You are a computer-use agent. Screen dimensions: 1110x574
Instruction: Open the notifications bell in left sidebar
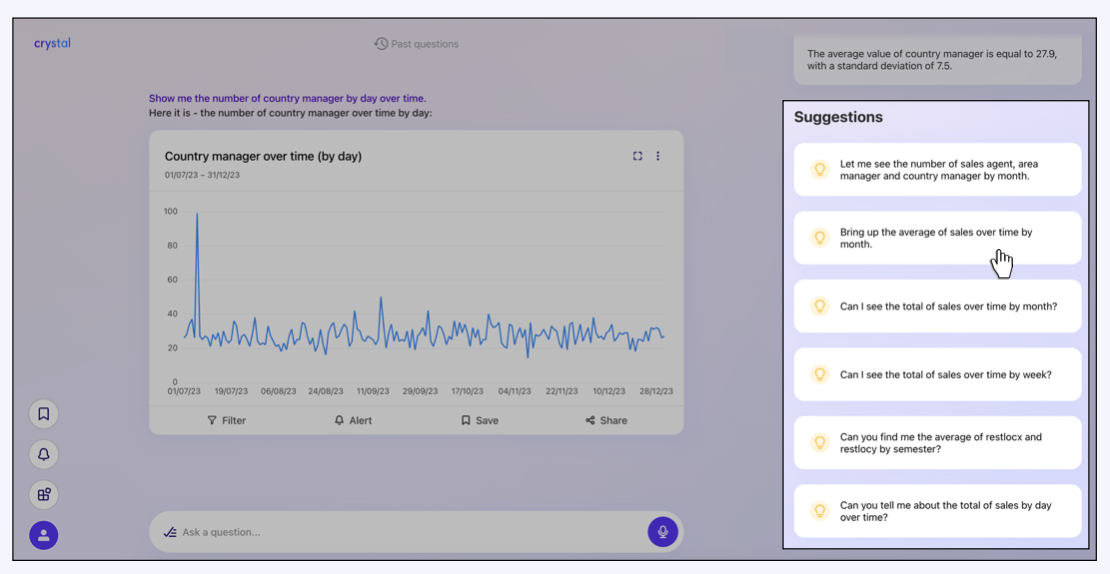click(x=44, y=454)
